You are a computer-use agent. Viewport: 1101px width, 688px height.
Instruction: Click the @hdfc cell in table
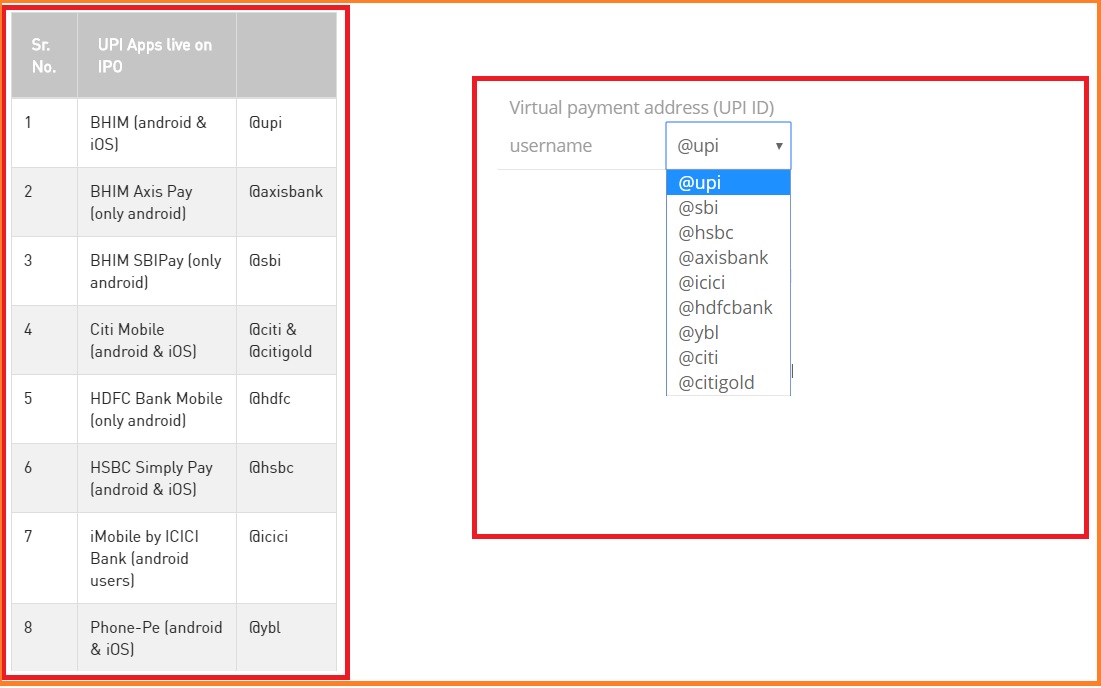pos(286,409)
